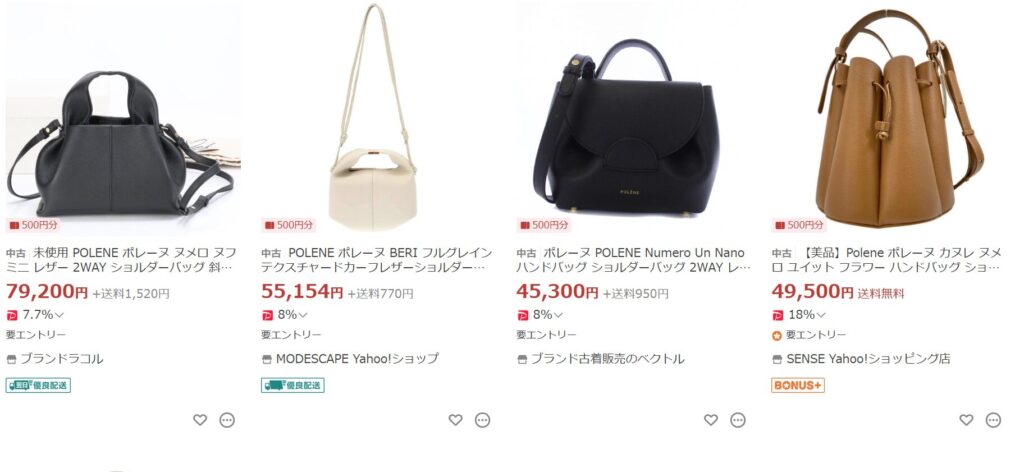This screenshot has width=1024, height=472.
Task: Open ブランド古着販売のベクトル store page
Action: click(607, 358)
